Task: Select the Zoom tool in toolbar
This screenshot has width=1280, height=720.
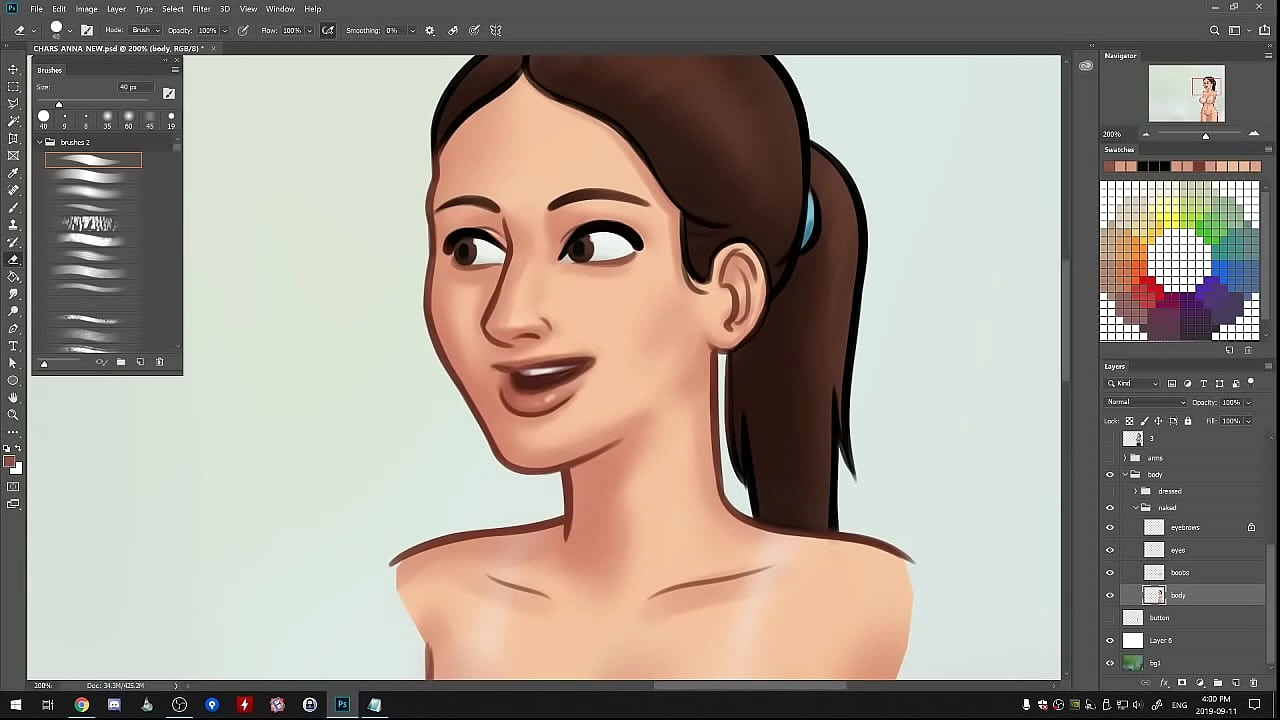Action: 13,414
